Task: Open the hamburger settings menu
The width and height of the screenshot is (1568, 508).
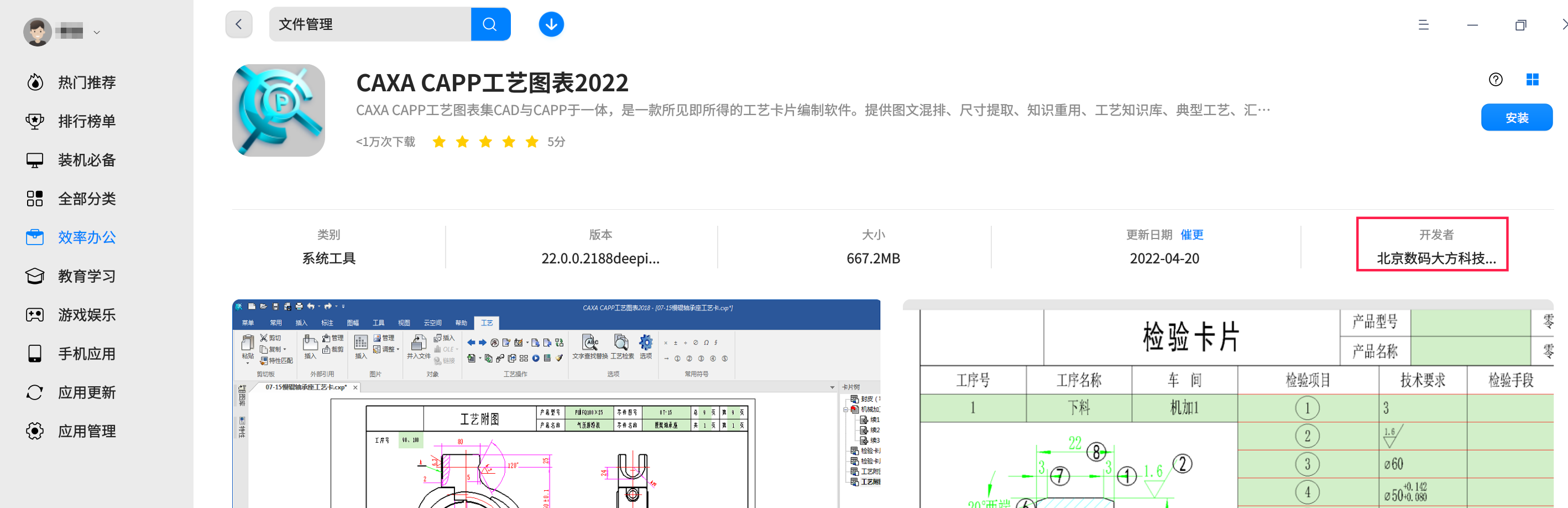Action: (x=1423, y=25)
